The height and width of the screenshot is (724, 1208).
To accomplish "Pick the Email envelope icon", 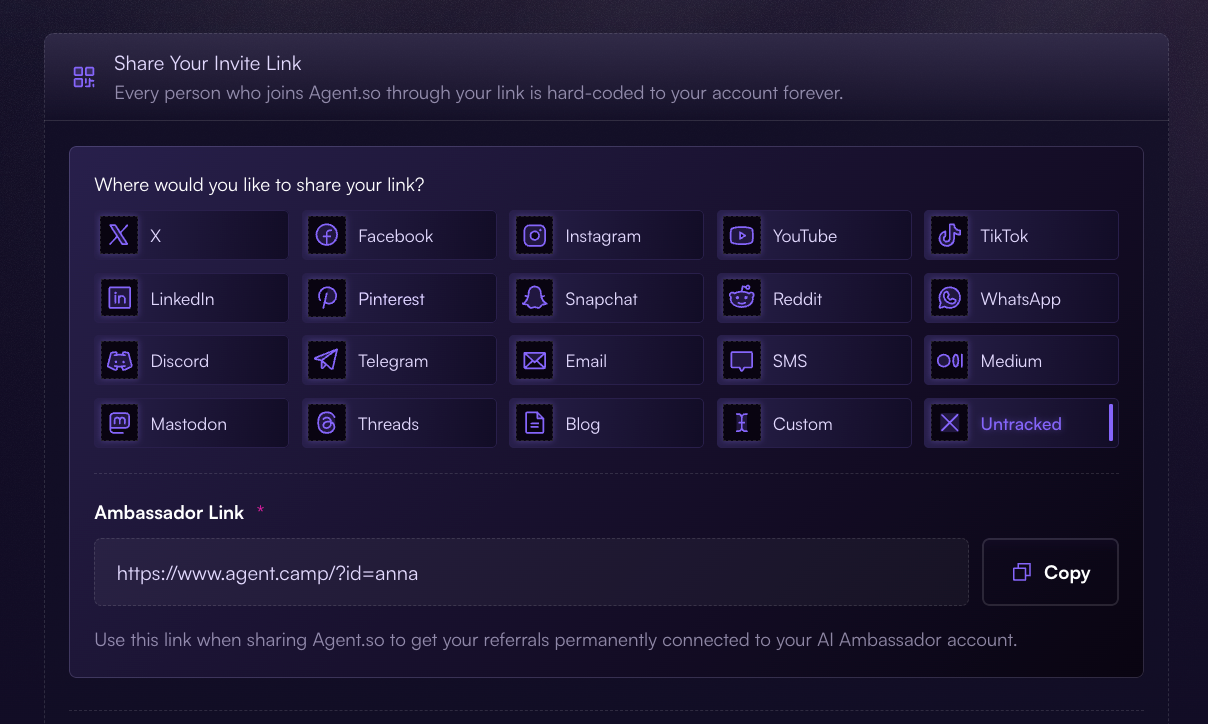I will point(535,361).
